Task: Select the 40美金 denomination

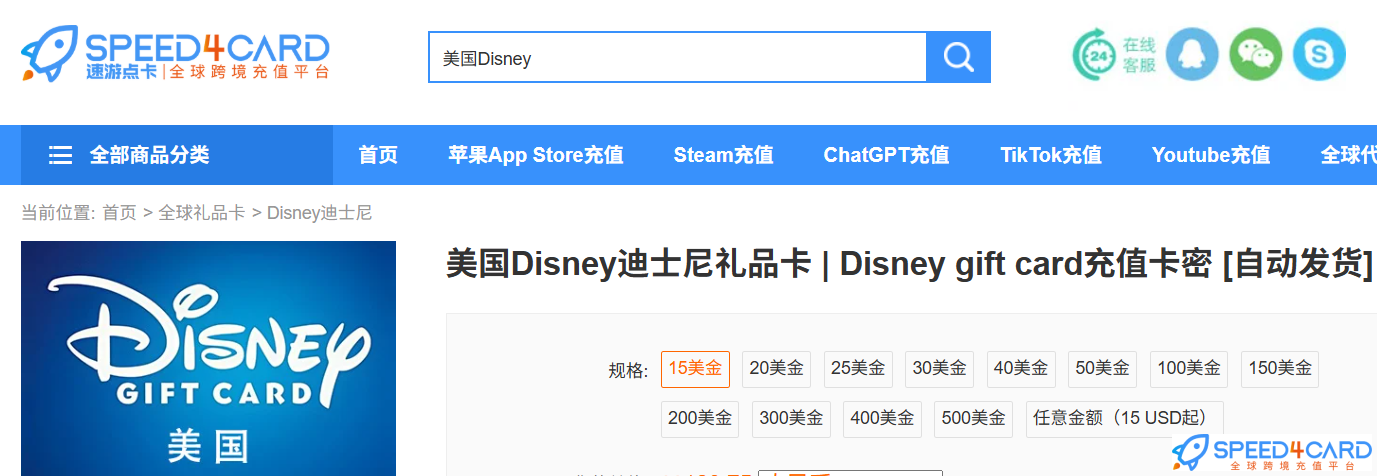Action: click(1021, 369)
